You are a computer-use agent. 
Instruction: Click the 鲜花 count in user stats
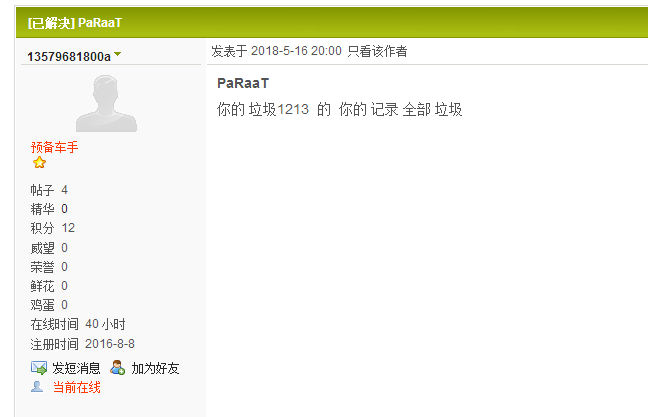click(x=64, y=286)
